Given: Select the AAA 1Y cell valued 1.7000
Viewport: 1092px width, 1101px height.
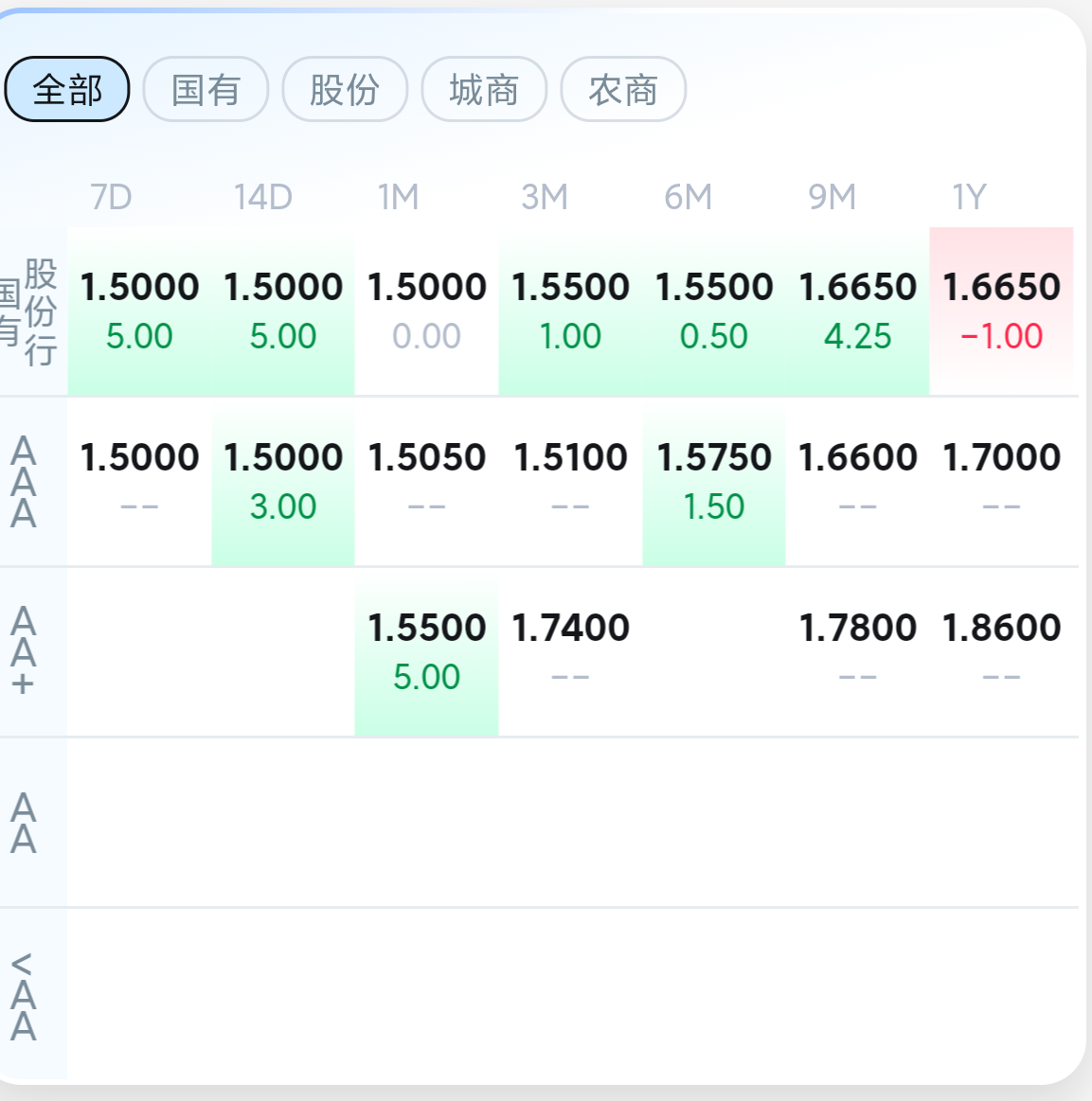Looking at the screenshot, I should pyautogui.click(x=1001, y=482).
